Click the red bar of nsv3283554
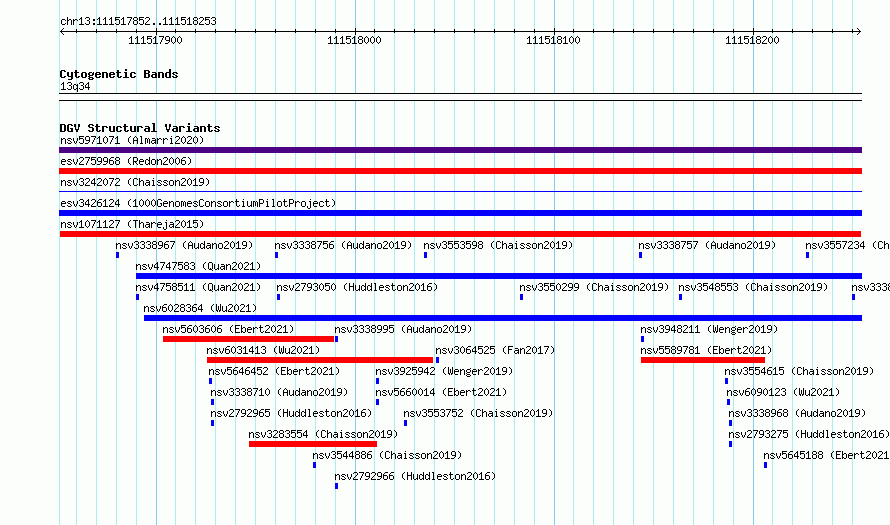The image size is (890, 525). tap(313, 444)
